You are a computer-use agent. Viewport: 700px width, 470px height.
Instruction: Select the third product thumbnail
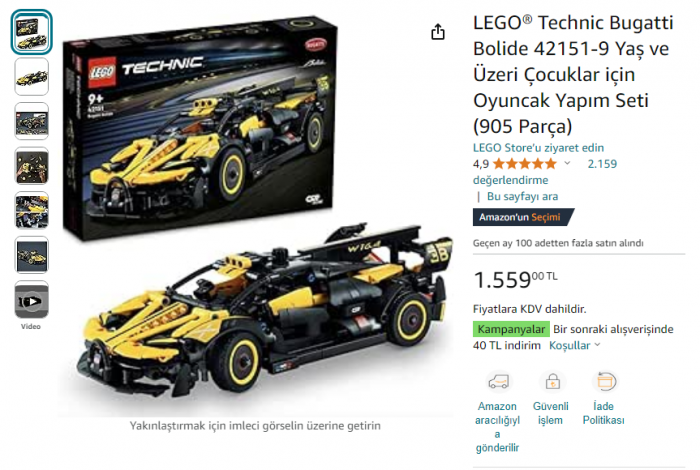click(x=31, y=121)
